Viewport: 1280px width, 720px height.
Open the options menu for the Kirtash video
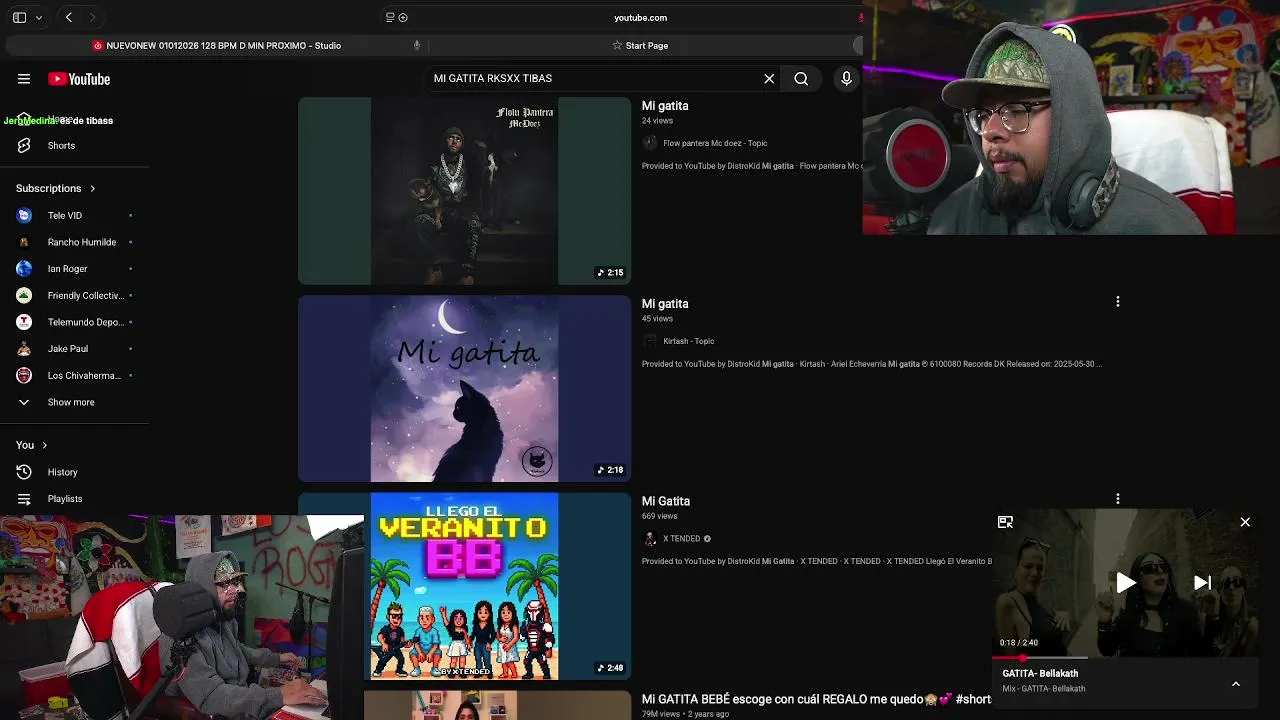coord(1117,301)
